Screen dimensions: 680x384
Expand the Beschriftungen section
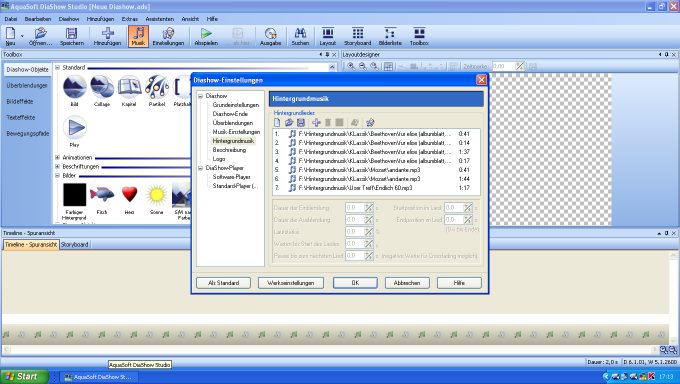coord(57,167)
